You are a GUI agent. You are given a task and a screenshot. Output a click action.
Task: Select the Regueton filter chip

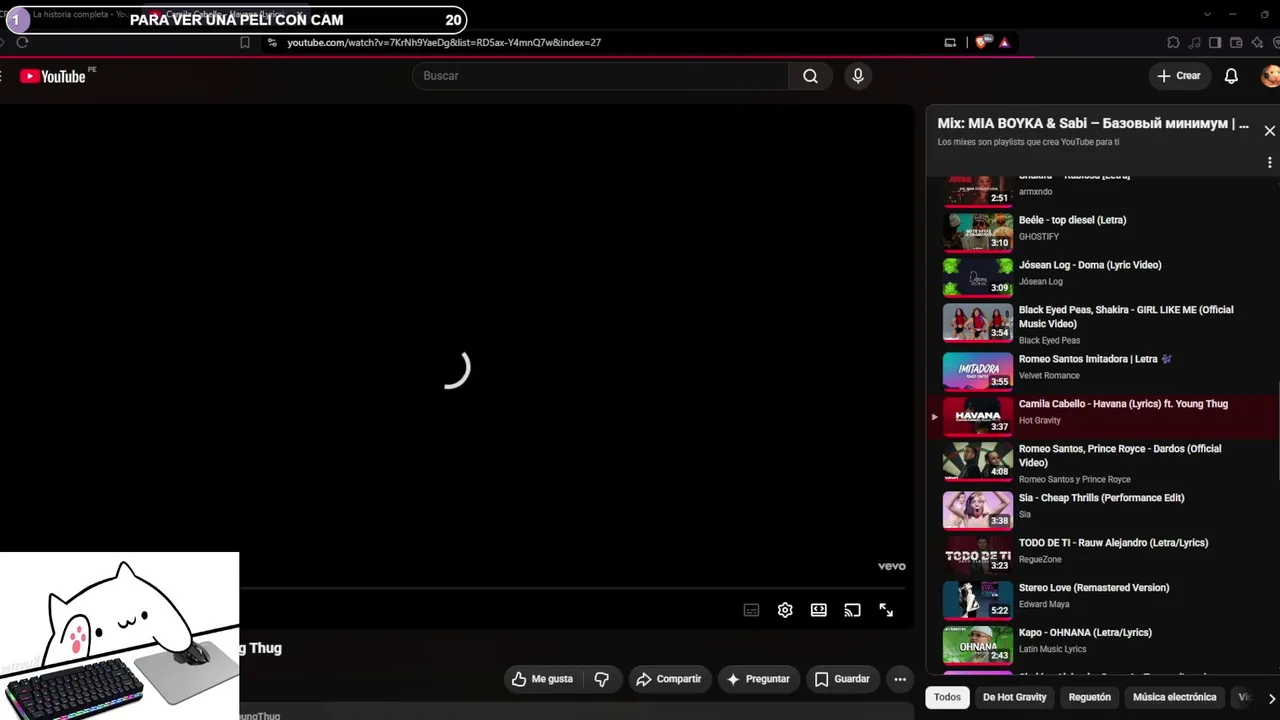[1090, 698]
